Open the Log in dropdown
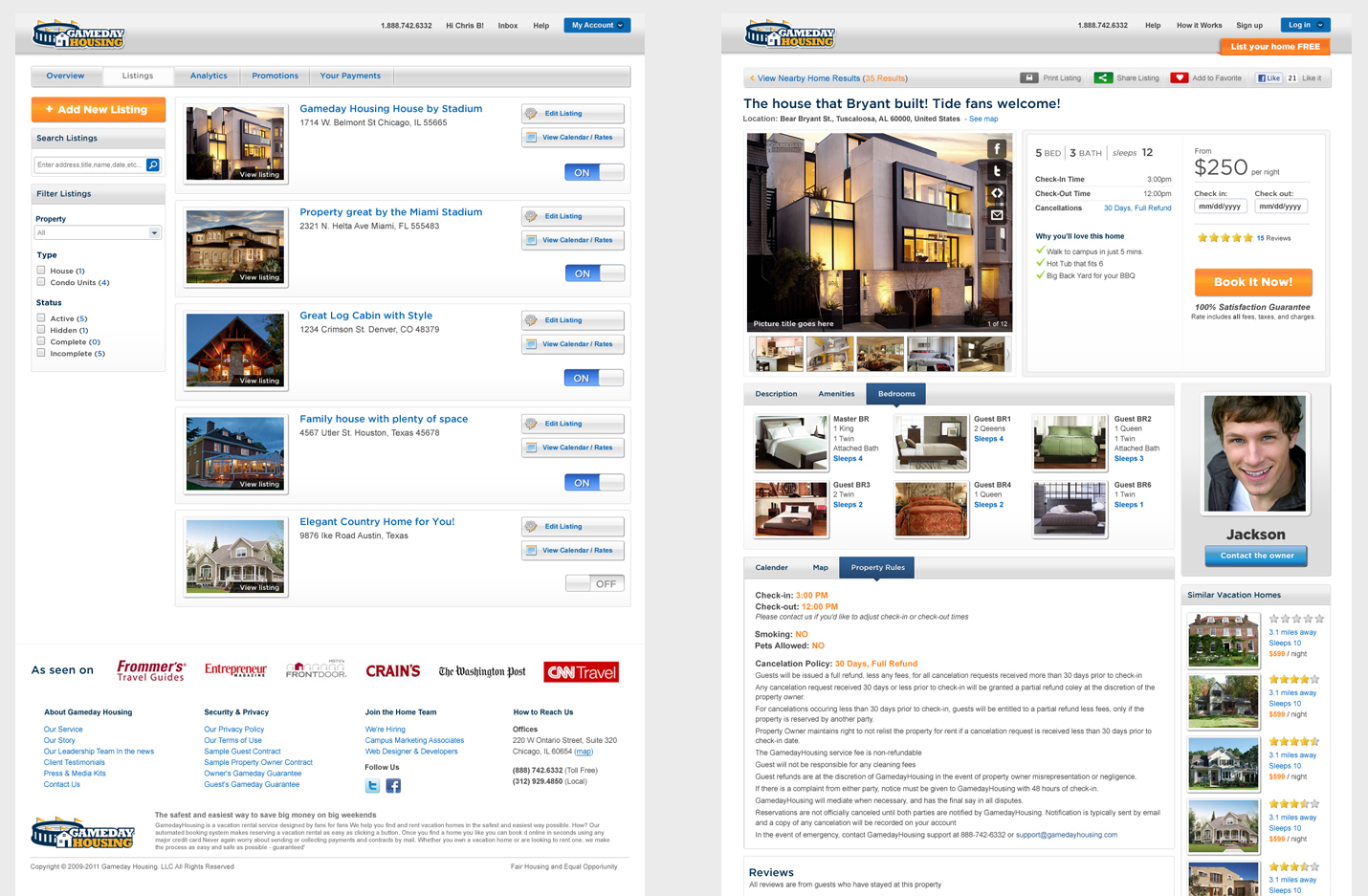This screenshot has width=1368, height=896. [1305, 25]
